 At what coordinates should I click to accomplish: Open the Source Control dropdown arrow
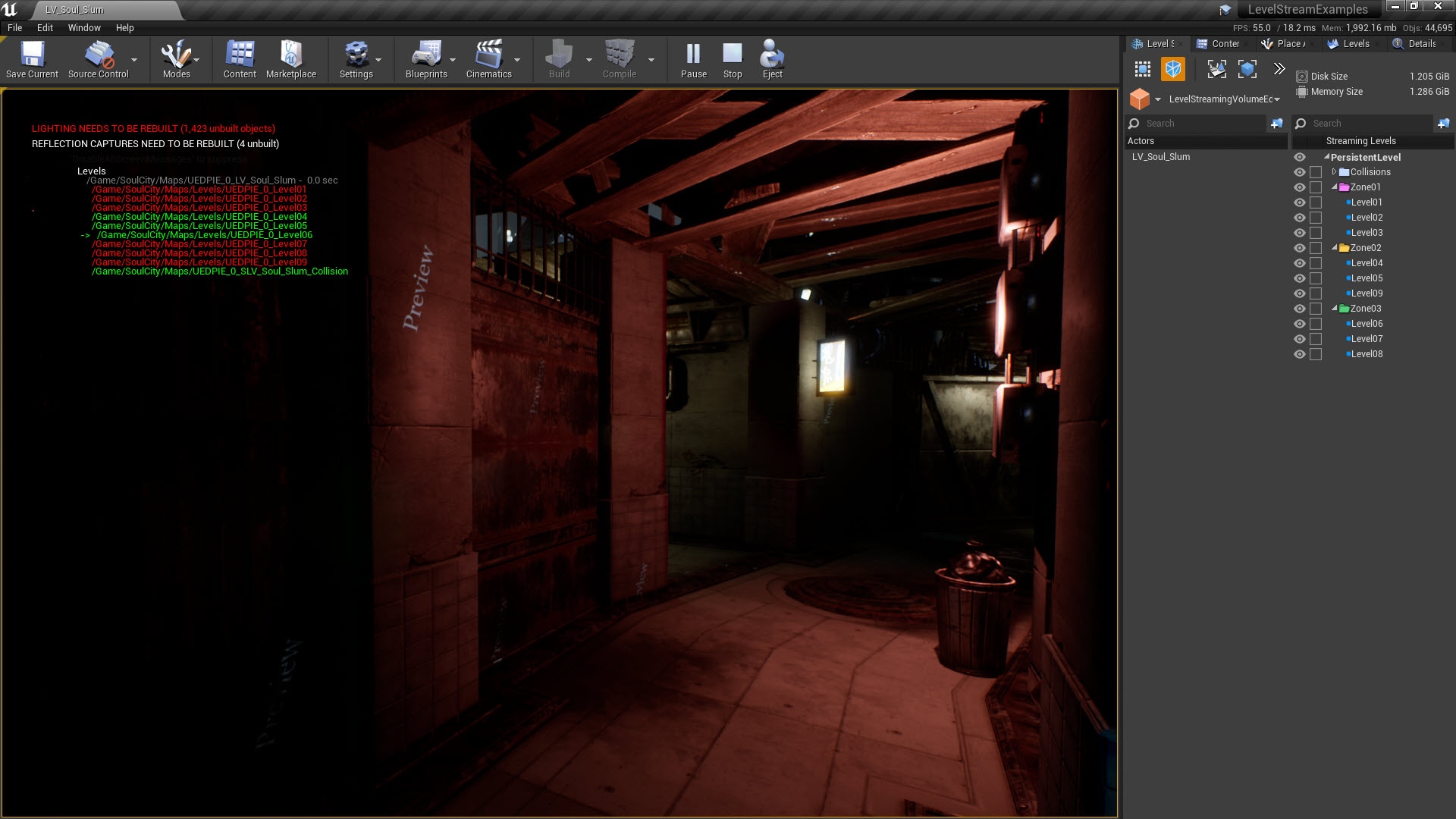click(134, 60)
